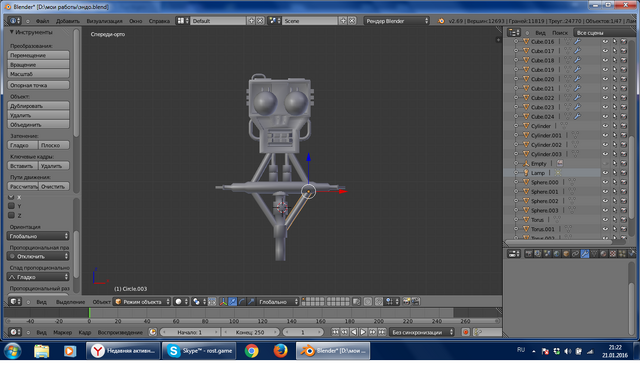Open the Constraints properties tab (chain icon)
Screen dimensions: 640x377
click(x=575, y=254)
